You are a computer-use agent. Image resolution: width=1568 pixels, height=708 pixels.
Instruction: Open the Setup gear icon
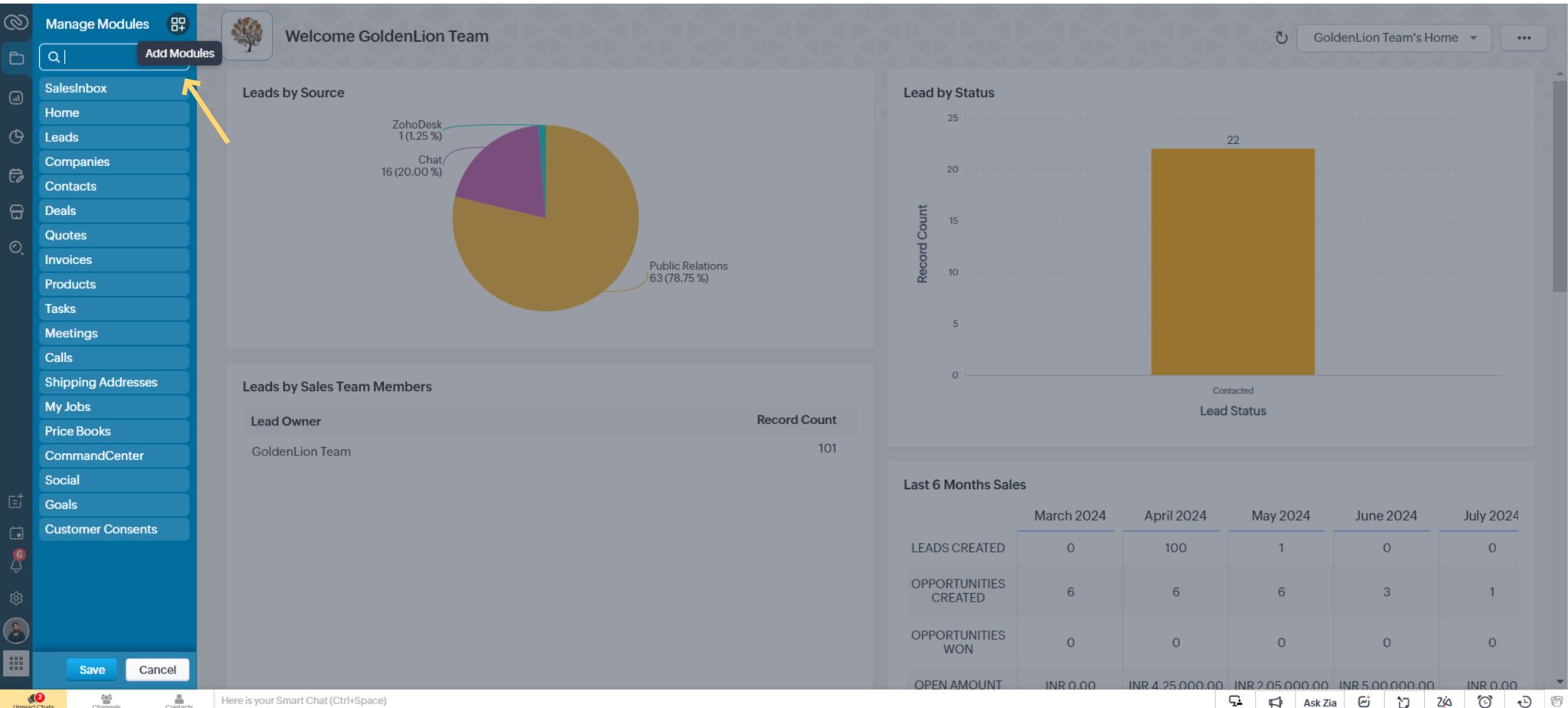(16, 599)
